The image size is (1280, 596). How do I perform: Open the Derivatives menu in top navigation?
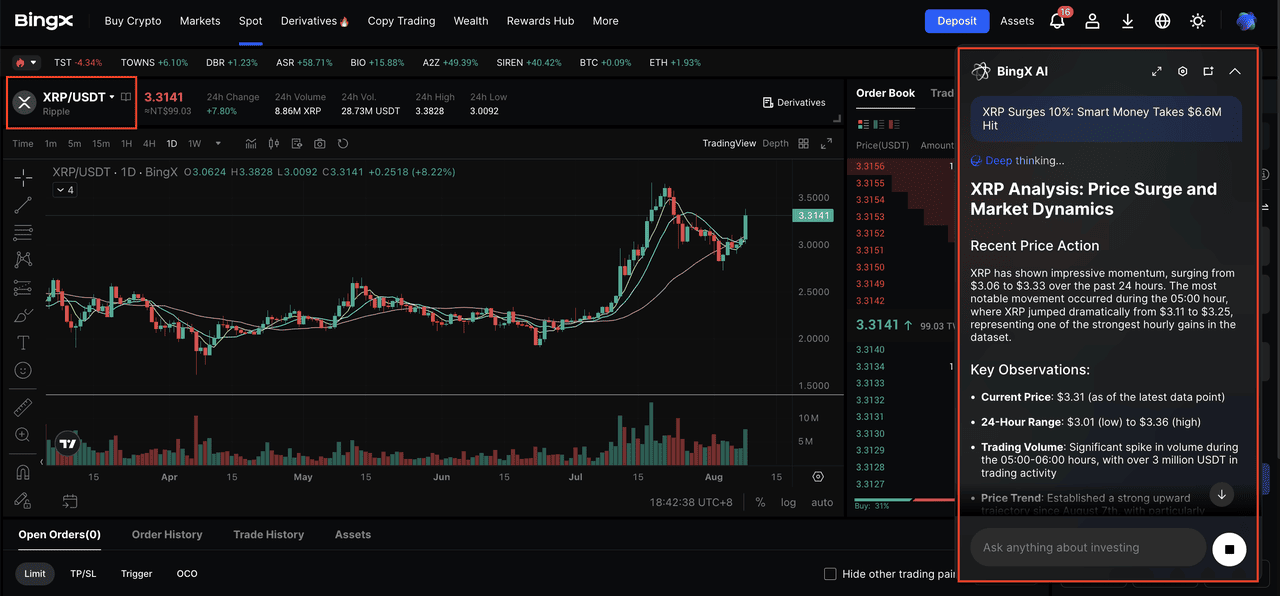315,21
